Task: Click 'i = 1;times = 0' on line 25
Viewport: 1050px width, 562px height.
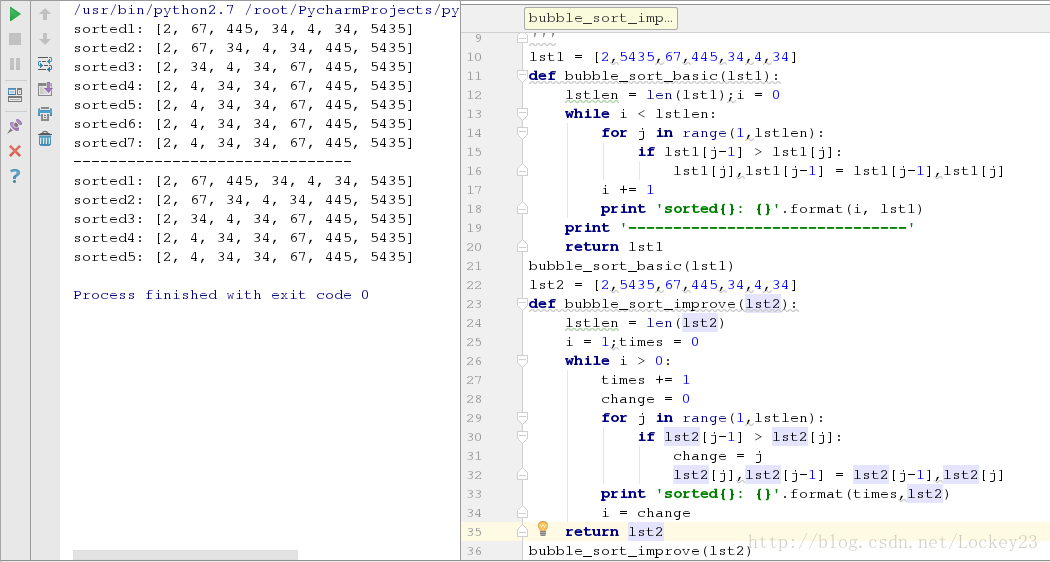Action: point(631,342)
